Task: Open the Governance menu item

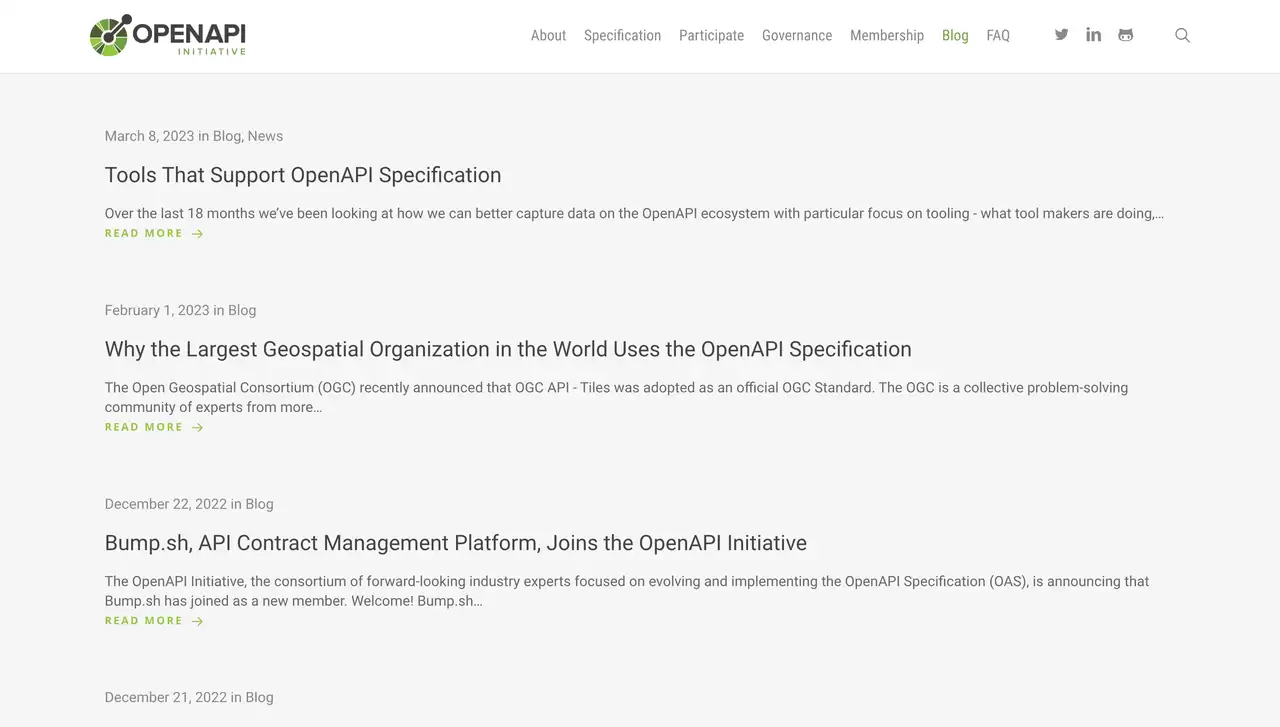Action: click(x=797, y=35)
